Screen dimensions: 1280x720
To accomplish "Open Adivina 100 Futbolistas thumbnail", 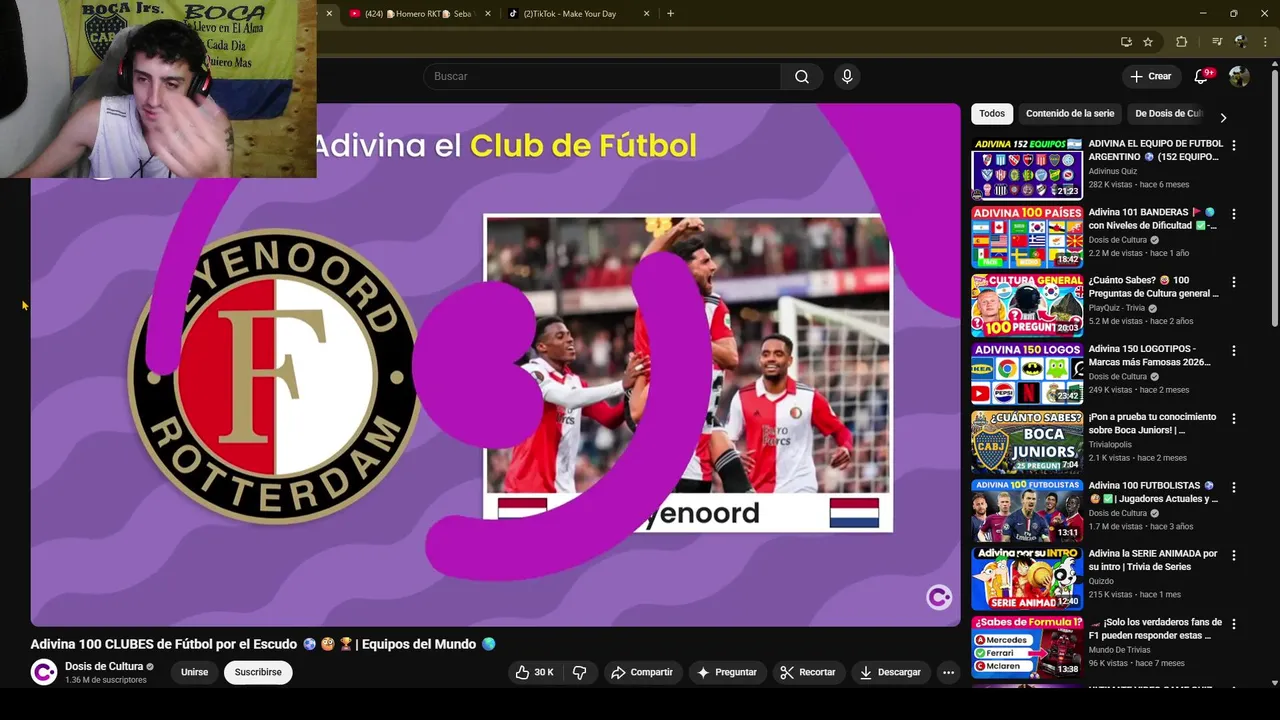I will tap(1027, 510).
